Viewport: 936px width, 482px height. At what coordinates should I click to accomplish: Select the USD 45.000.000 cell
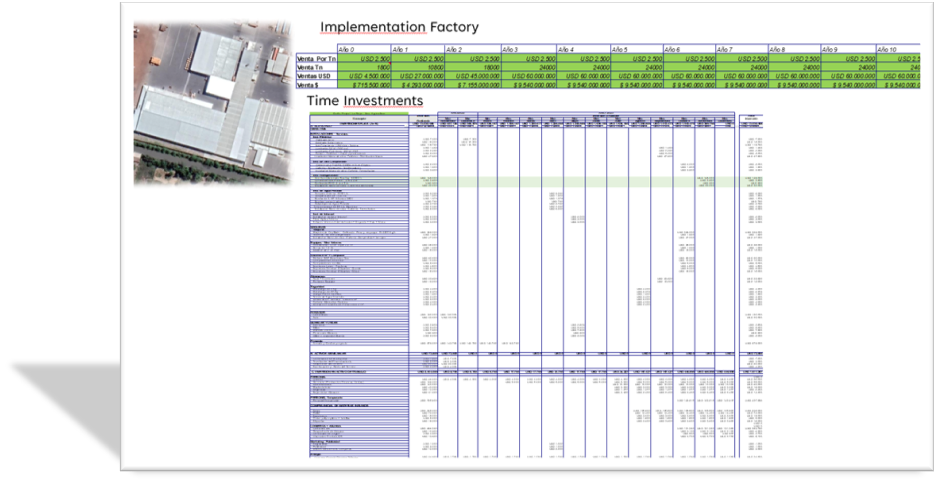click(x=472, y=77)
